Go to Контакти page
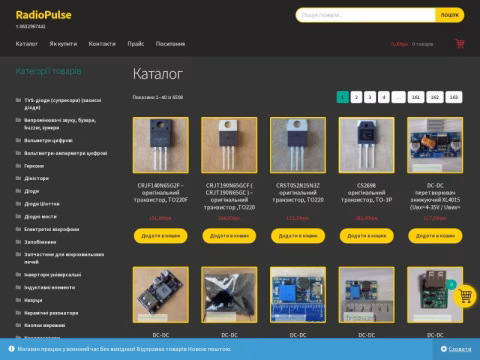Viewport: 480px width, 360px height. pyautogui.click(x=102, y=44)
